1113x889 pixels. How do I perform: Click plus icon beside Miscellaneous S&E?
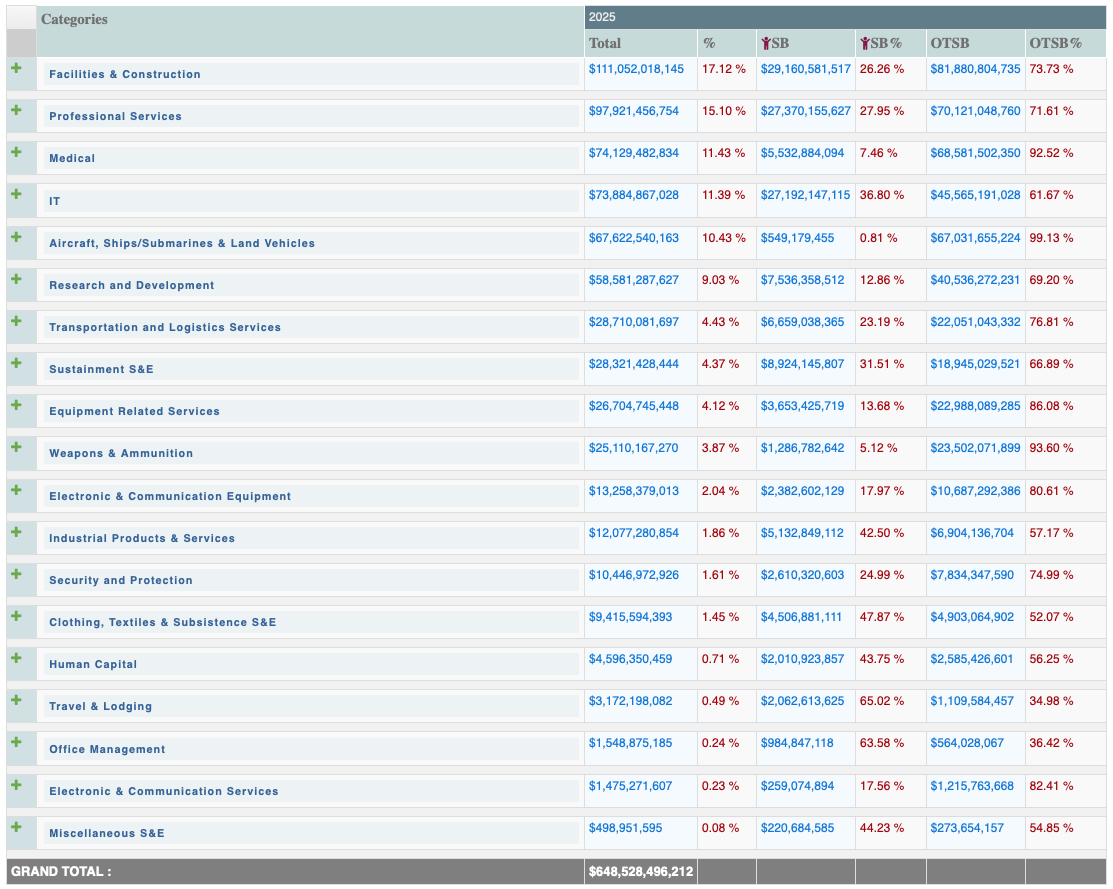(x=16, y=827)
